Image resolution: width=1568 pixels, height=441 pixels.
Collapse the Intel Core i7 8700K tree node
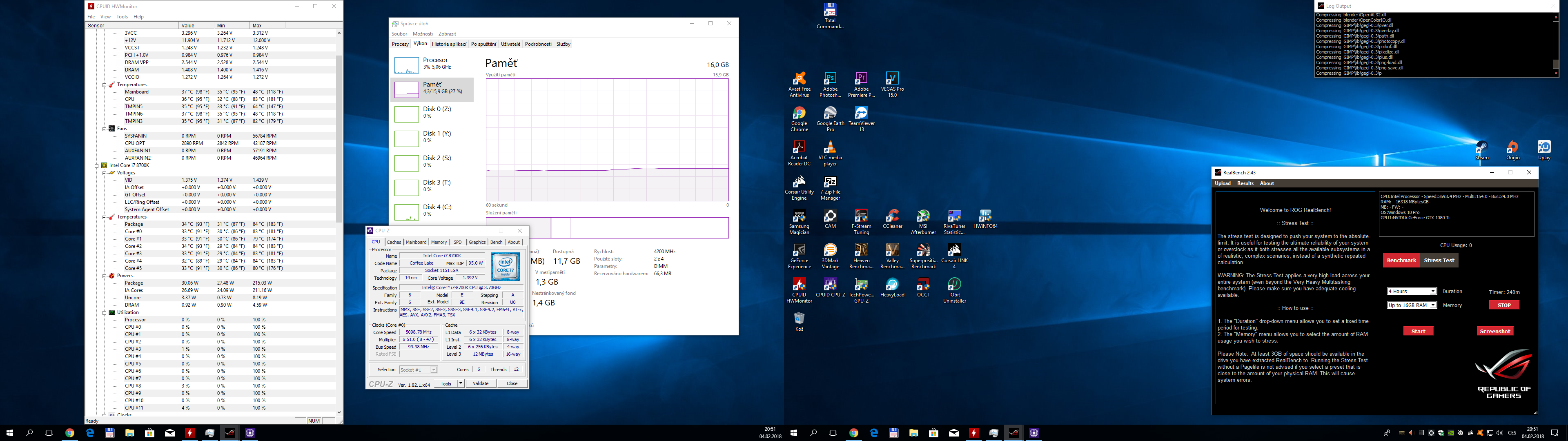(x=97, y=166)
